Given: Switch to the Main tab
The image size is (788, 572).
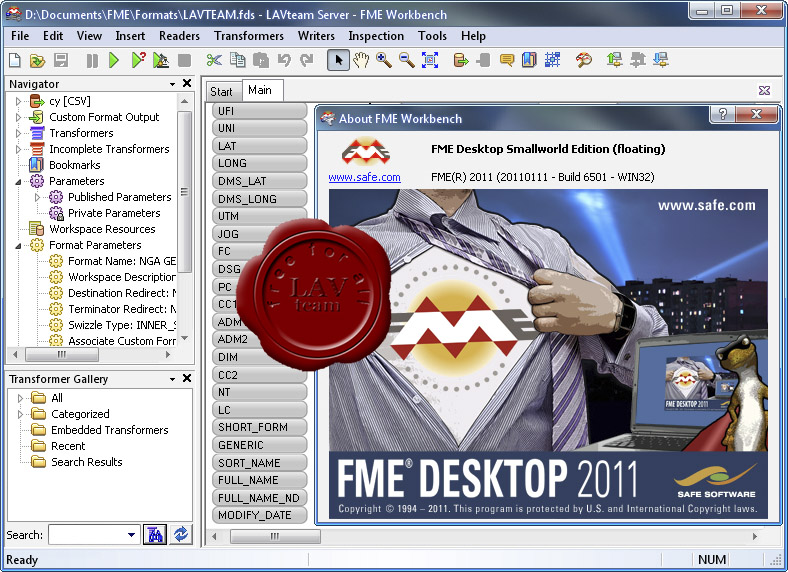Looking at the screenshot, I should coord(260,90).
